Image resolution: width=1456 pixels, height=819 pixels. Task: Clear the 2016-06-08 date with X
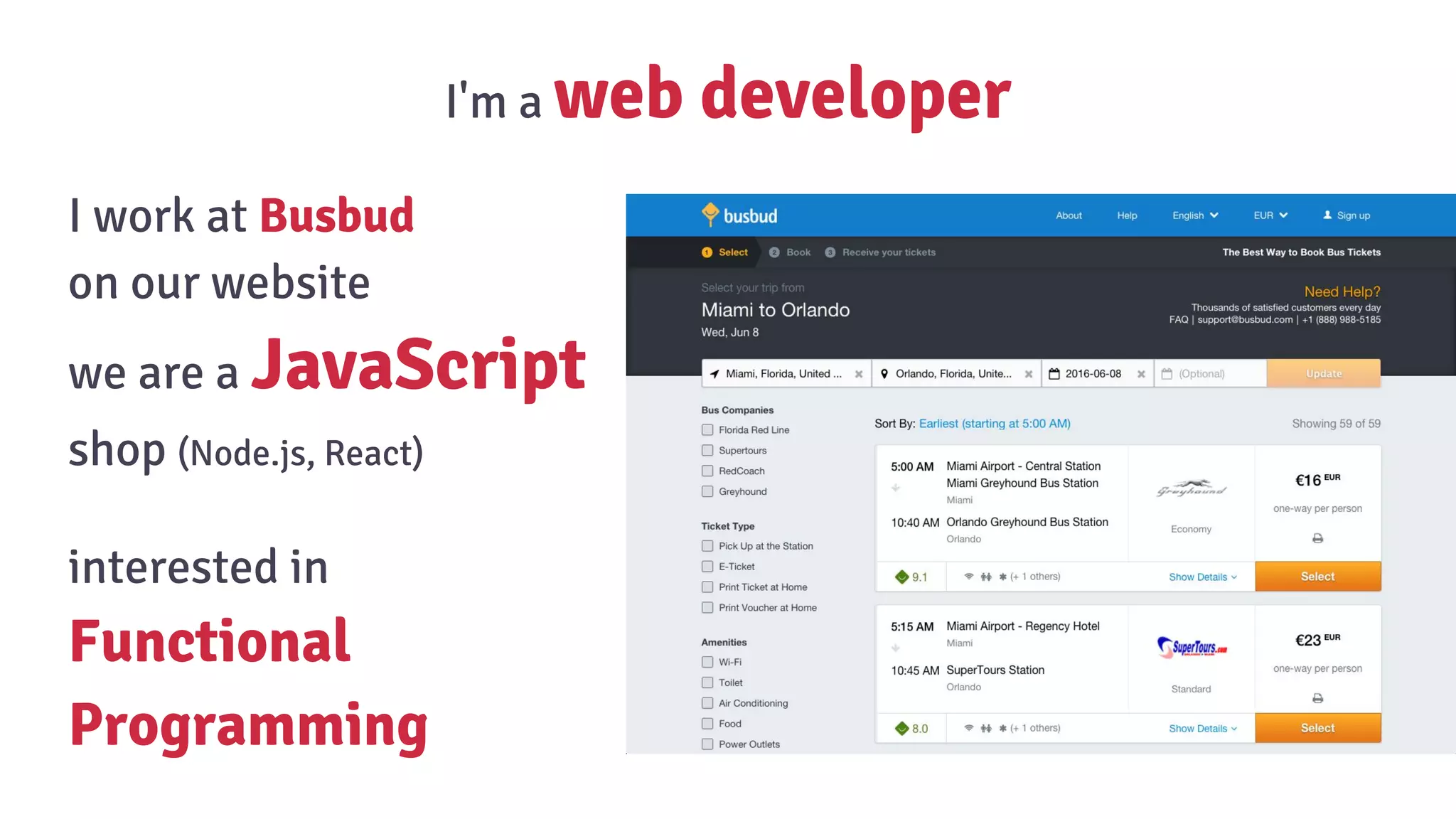coord(1141,374)
